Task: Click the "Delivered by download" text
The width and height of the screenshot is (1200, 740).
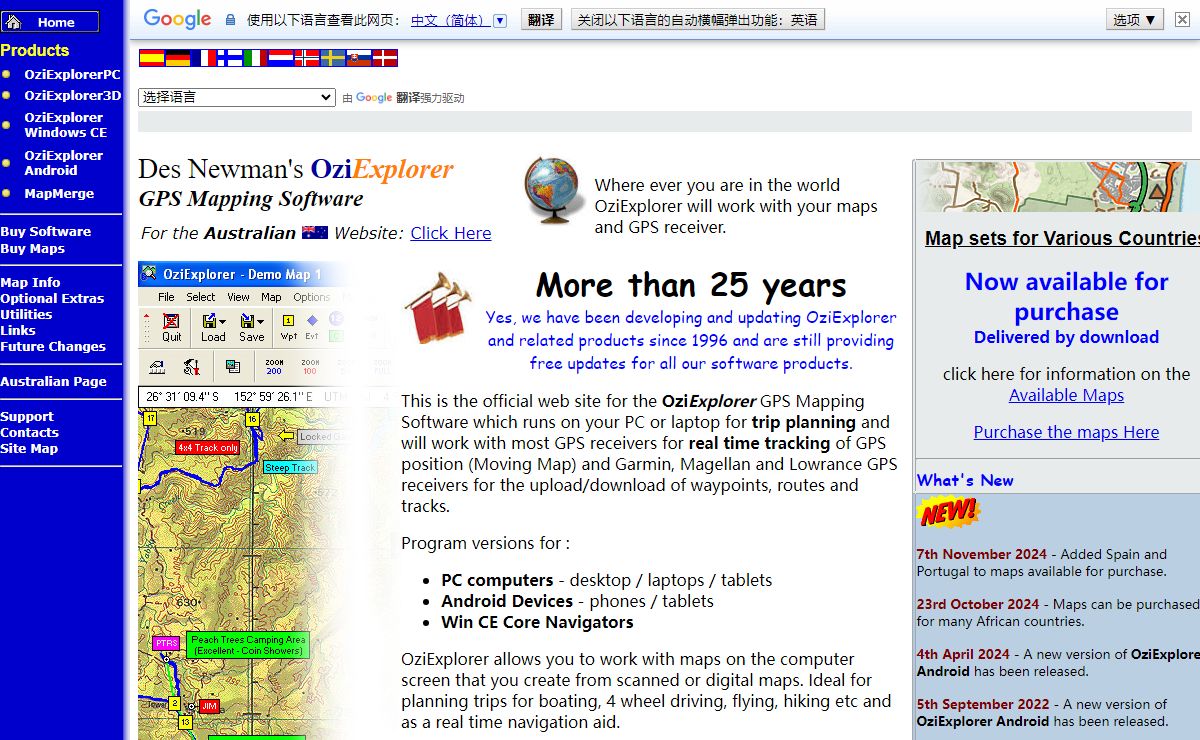Action: [1066, 337]
